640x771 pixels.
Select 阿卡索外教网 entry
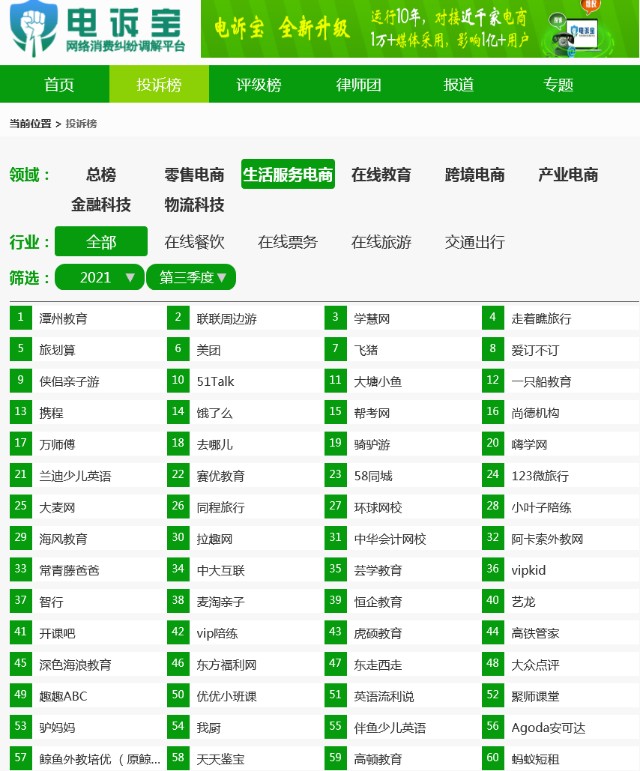pos(547,539)
